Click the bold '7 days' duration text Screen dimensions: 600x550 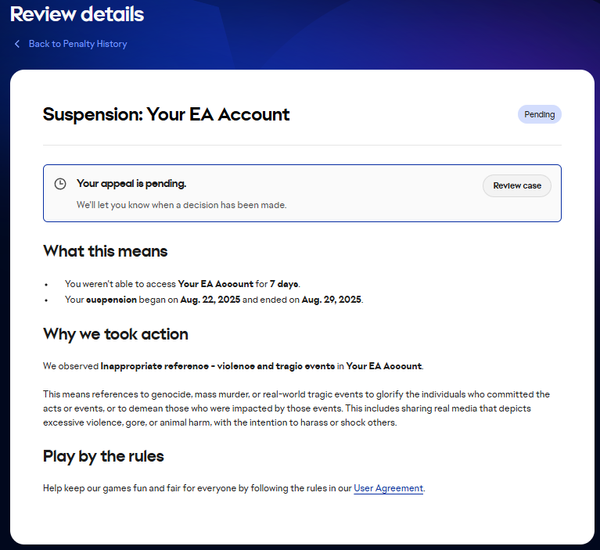283,284
